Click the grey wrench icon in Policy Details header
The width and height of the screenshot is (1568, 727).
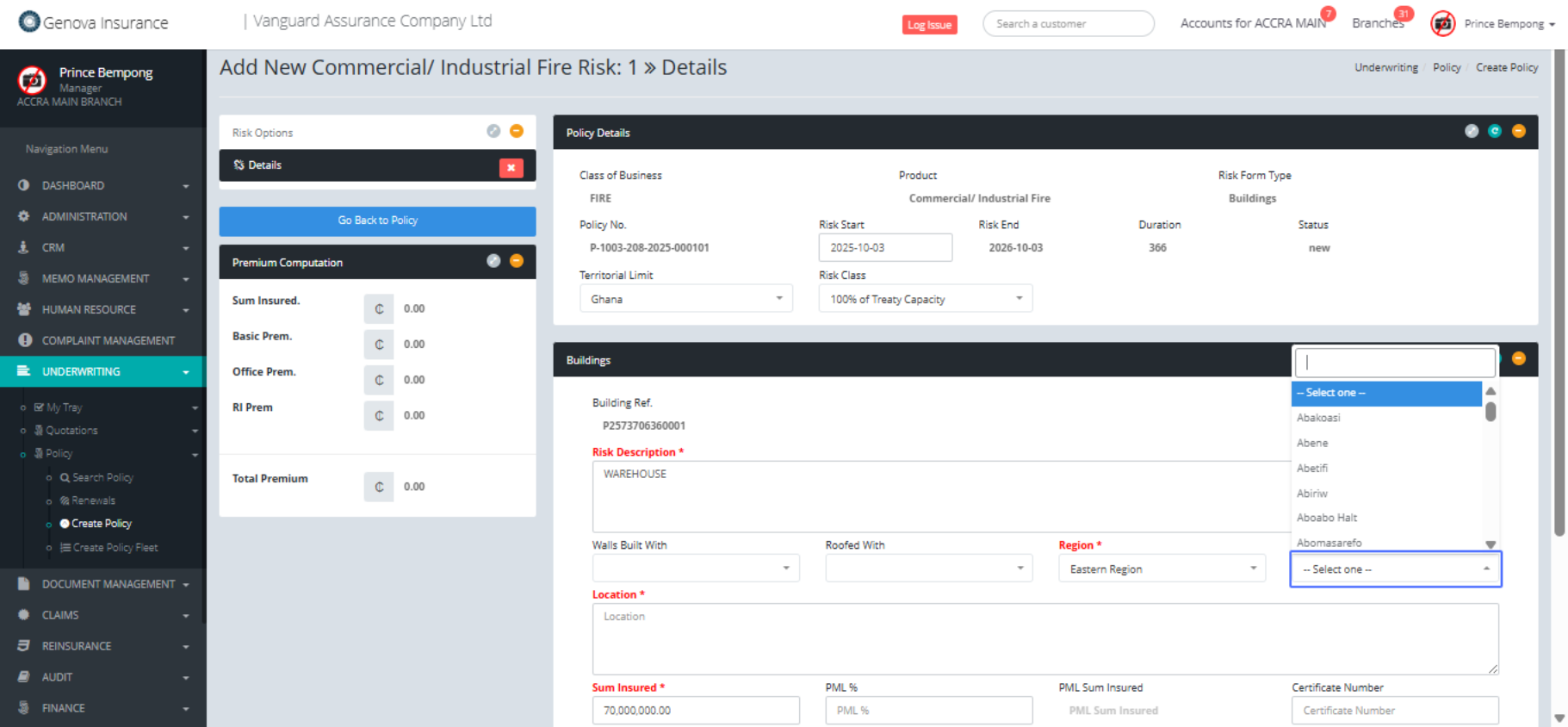coord(1472,131)
